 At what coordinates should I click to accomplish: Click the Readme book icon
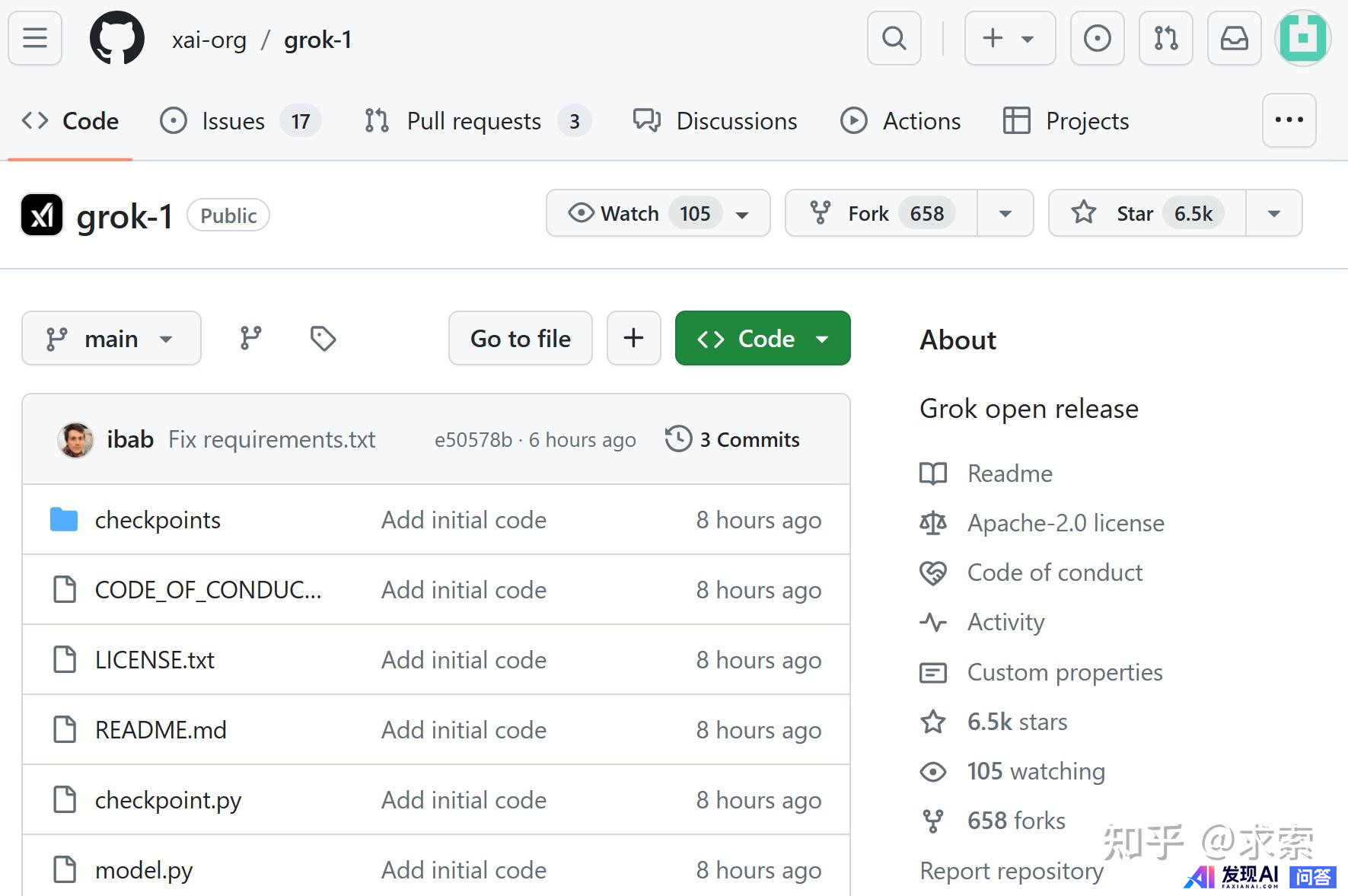point(933,474)
